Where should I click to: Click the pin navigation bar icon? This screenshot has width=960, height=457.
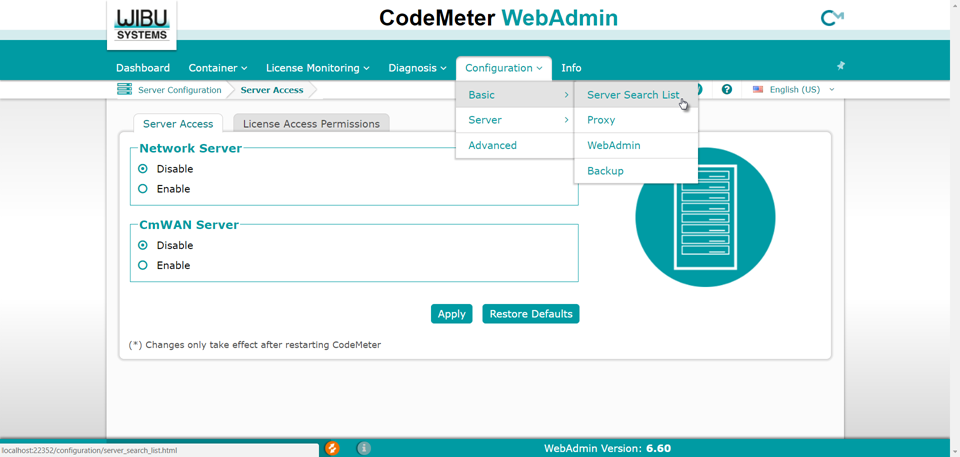[840, 66]
